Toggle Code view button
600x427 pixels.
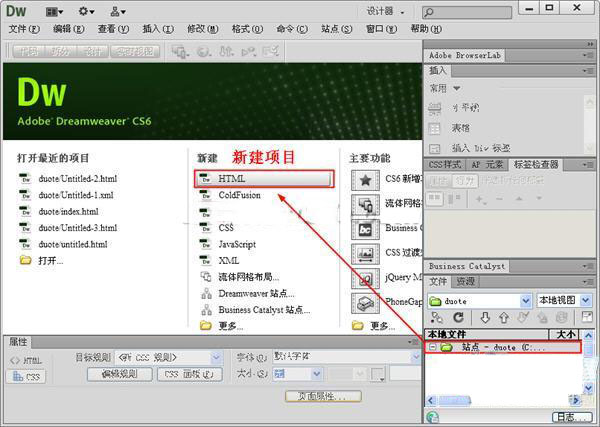[x=29, y=51]
